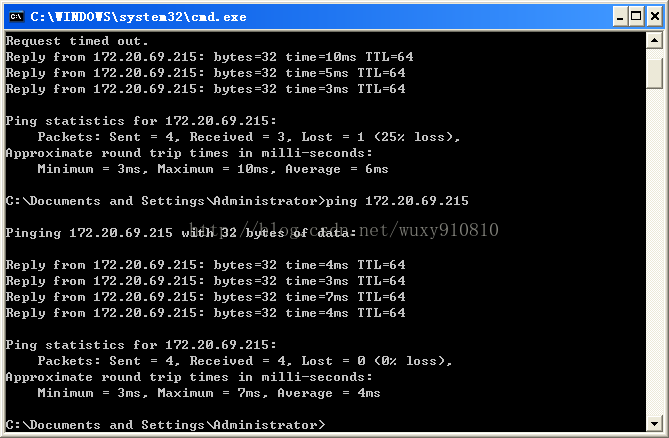Click the scrollbar up arrow

pyautogui.click(x=654, y=41)
